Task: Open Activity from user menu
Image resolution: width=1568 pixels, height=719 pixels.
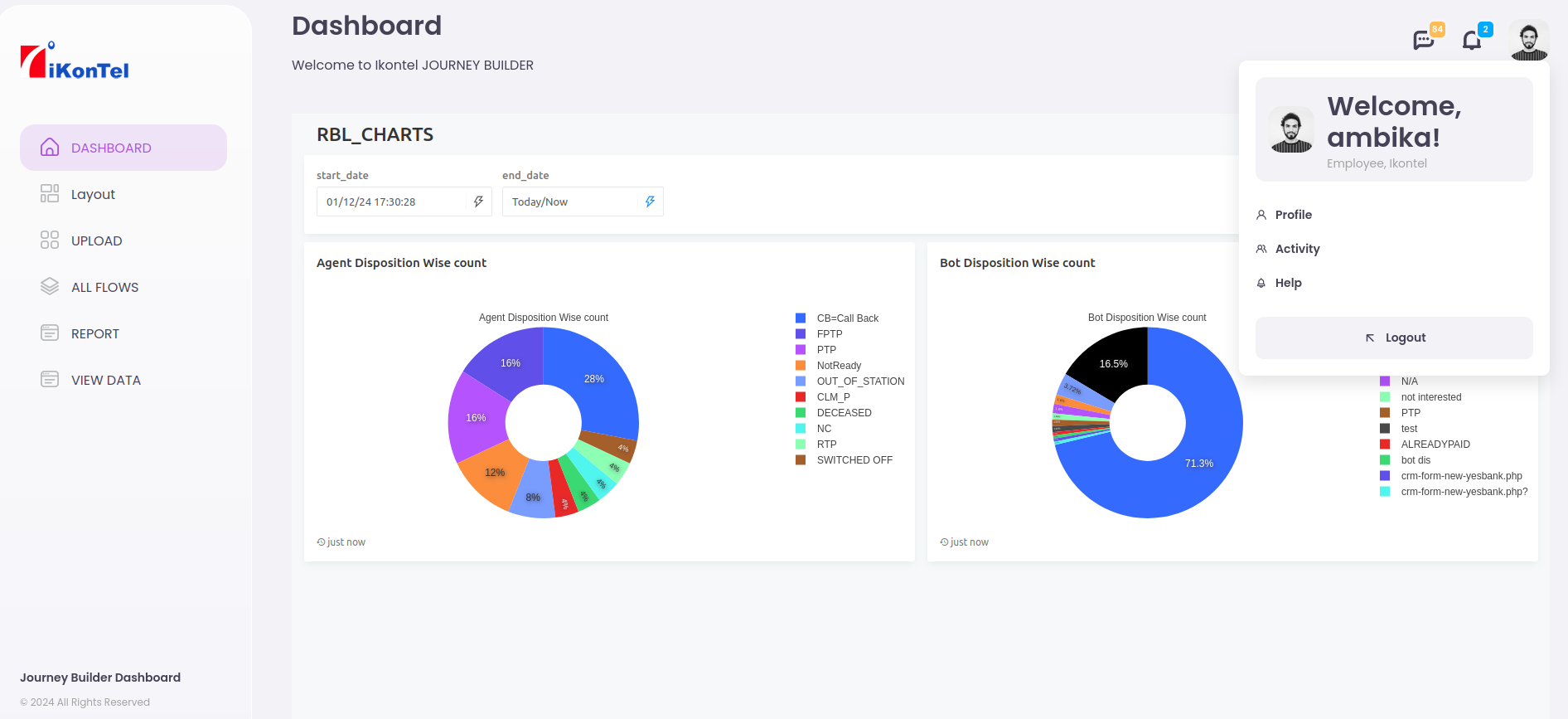Action: click(x=1297, y=249)
